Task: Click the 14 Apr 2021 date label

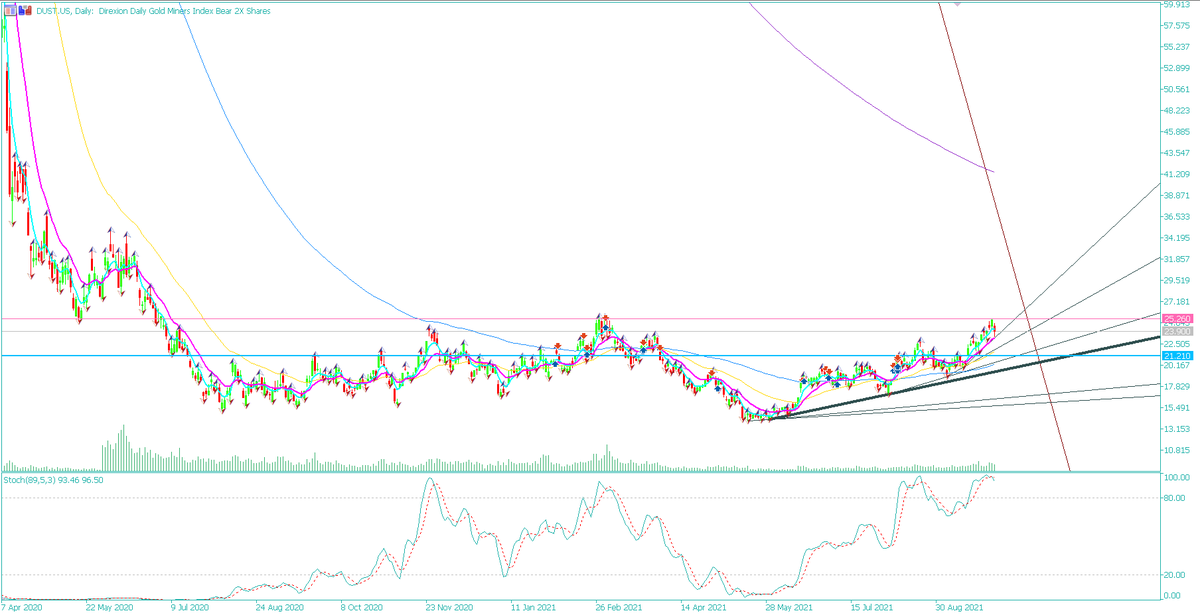Action: [x=704, y=607]
